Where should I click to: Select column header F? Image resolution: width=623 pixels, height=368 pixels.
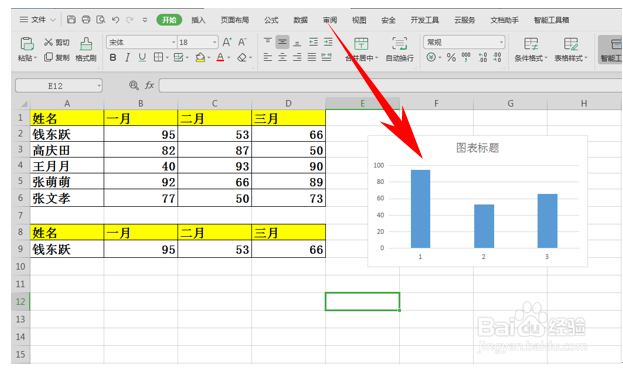pos(436,103)
